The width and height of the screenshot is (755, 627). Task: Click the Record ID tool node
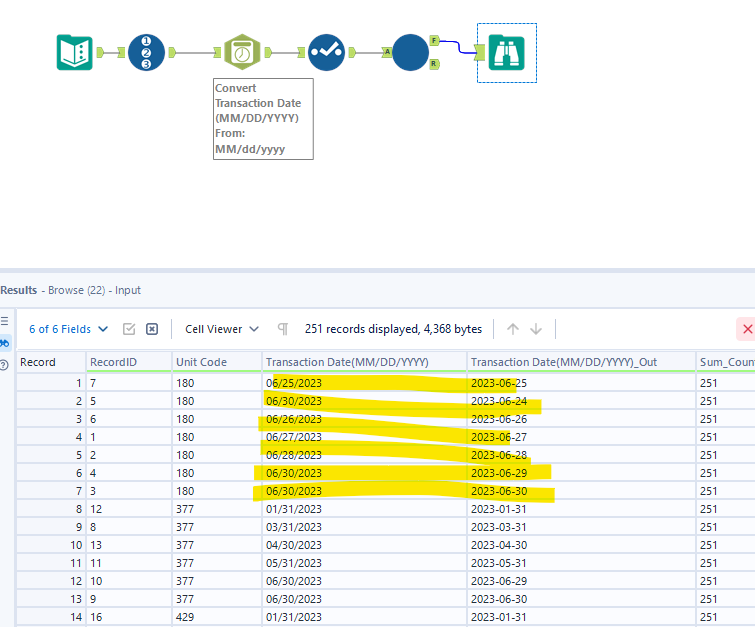tap(147, 52)
